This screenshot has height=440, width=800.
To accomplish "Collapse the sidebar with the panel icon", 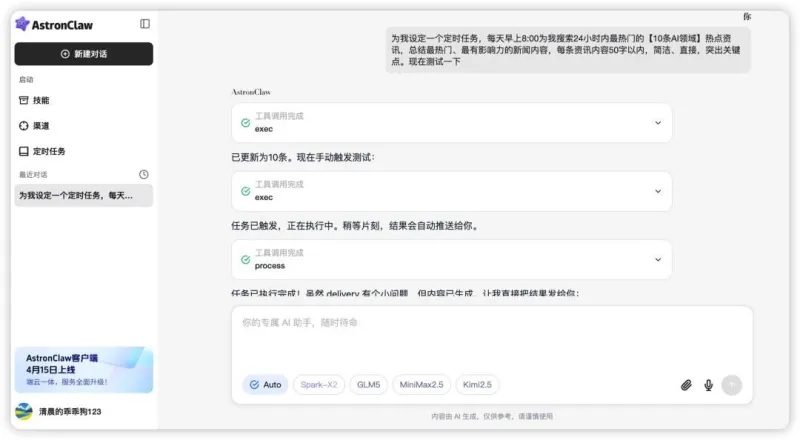I will pos(145,24).
